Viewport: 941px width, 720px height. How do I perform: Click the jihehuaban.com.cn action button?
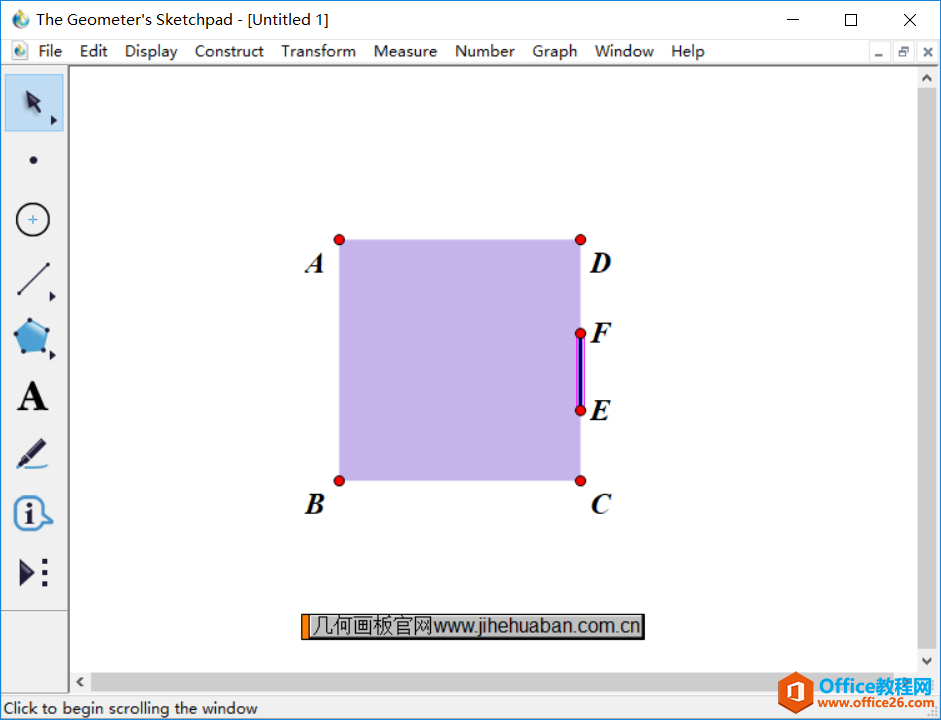point(473,626)
